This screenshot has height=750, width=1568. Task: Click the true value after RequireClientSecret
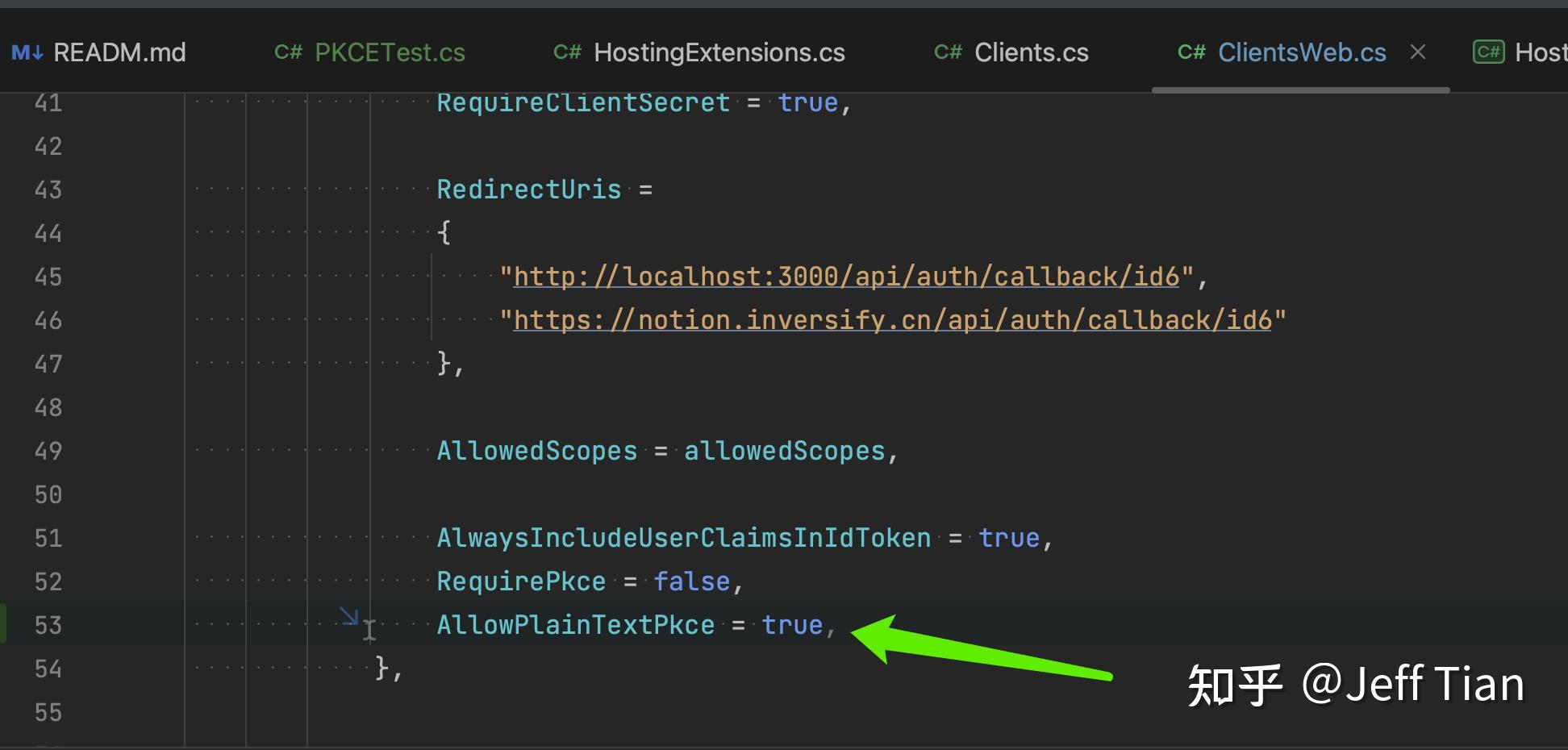[808, 103]
